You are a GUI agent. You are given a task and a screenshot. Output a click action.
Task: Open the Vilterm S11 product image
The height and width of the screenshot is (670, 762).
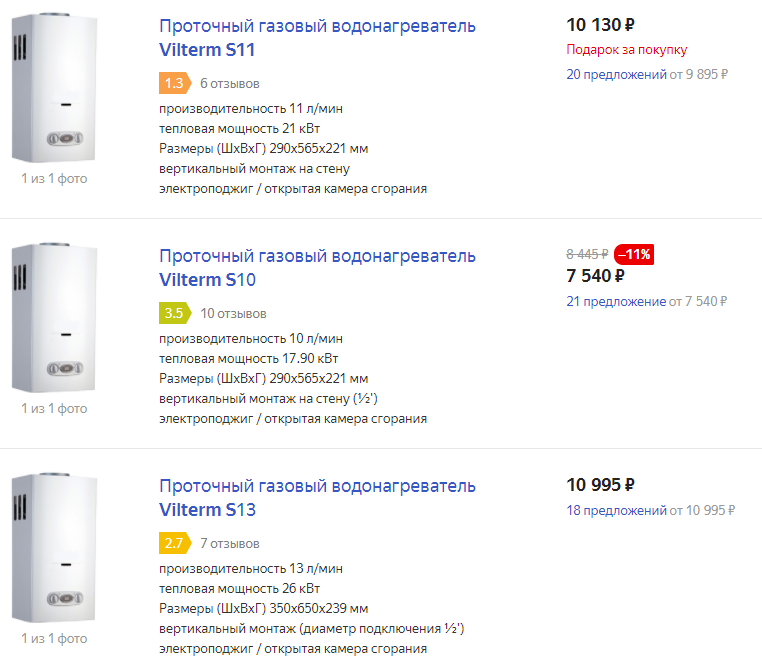tap(54, 88)
